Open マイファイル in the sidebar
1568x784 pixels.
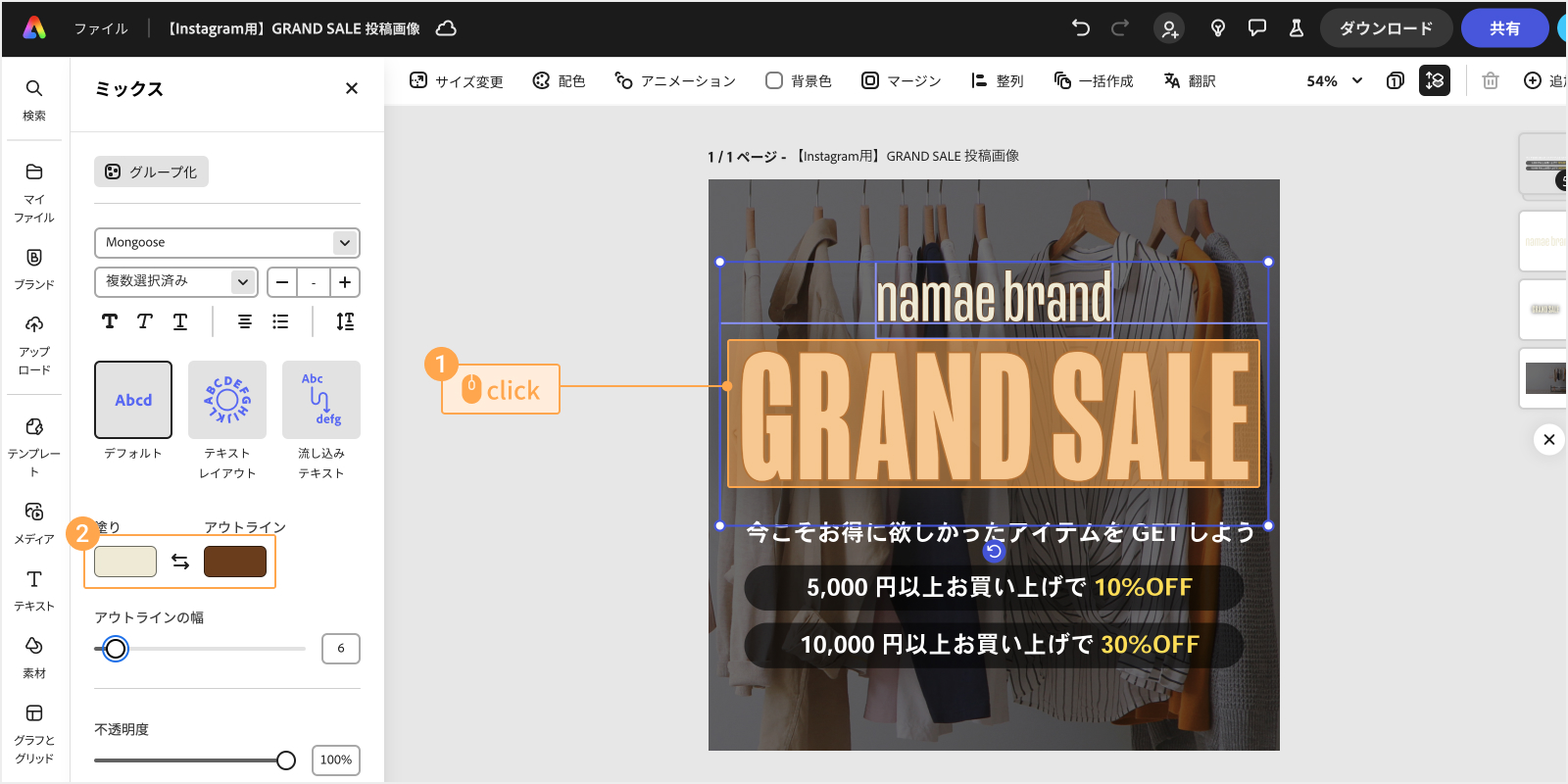pos(34,193)
